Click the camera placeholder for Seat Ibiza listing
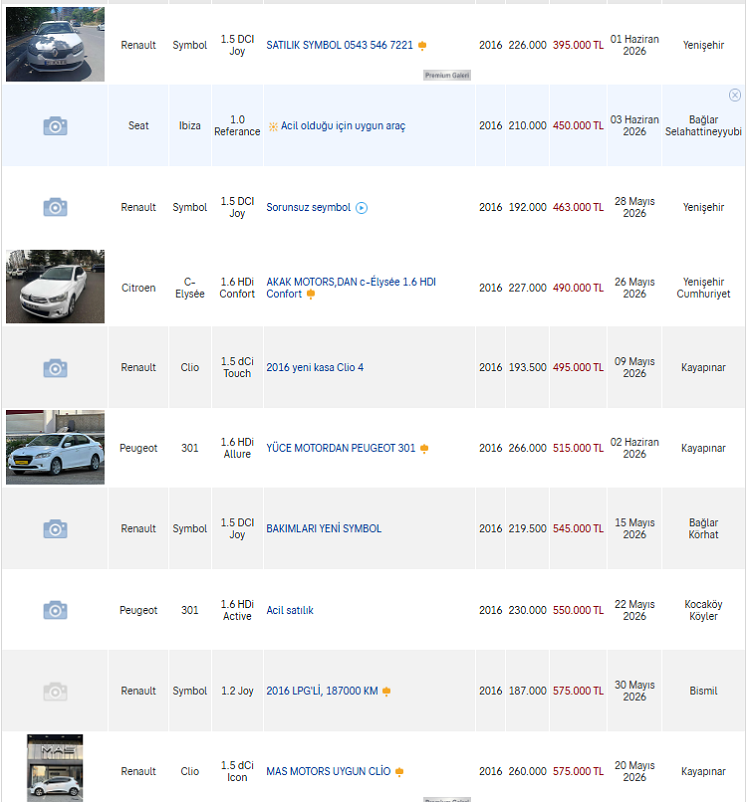The height and width of the screenshot is (802, 750). (x=55, y=126)
